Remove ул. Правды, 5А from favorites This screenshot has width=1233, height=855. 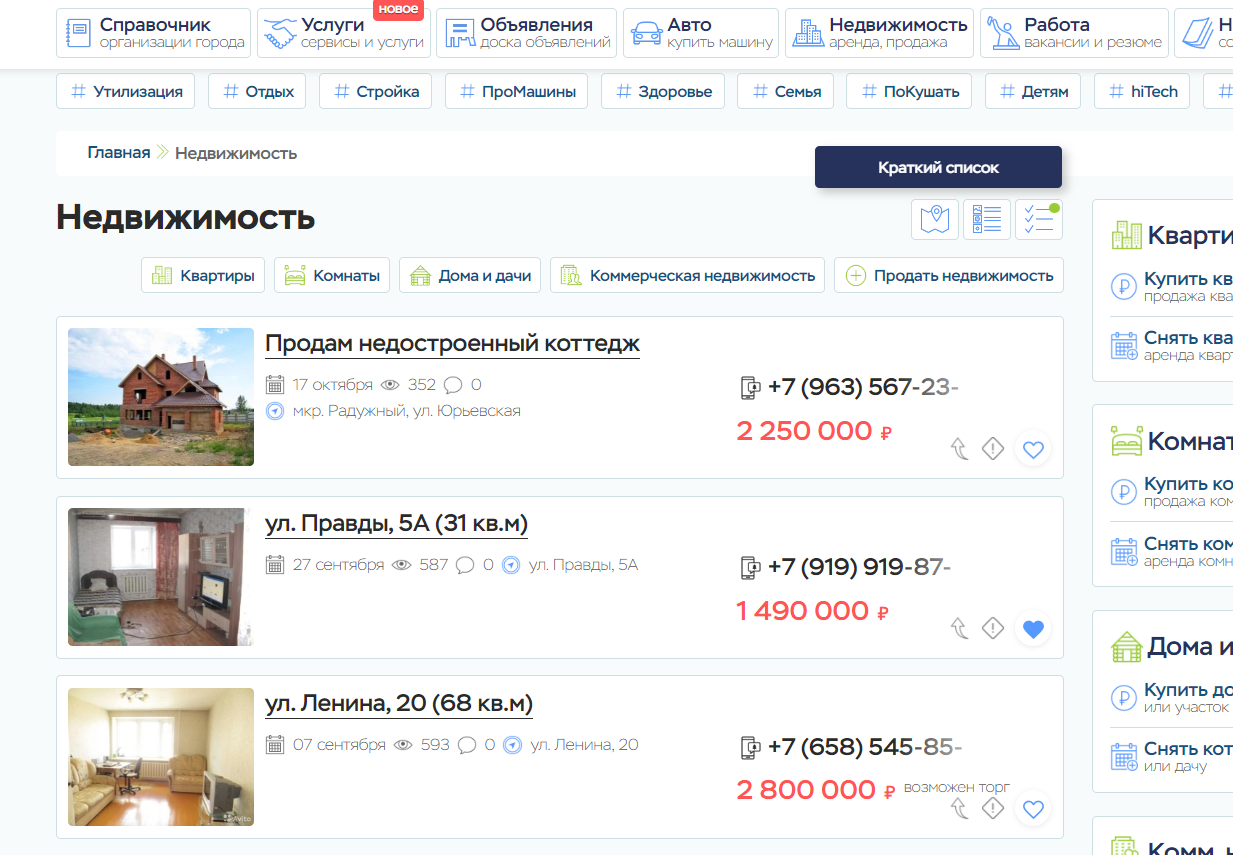1033,629
